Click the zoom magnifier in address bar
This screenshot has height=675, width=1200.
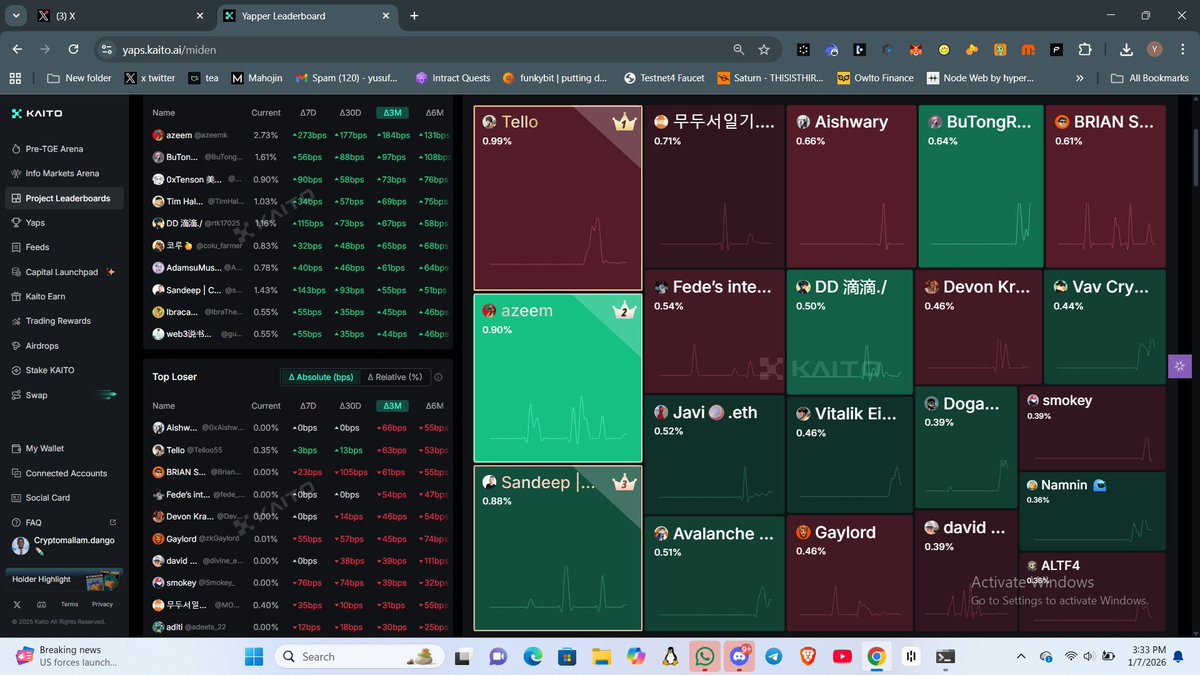(738, 49)
